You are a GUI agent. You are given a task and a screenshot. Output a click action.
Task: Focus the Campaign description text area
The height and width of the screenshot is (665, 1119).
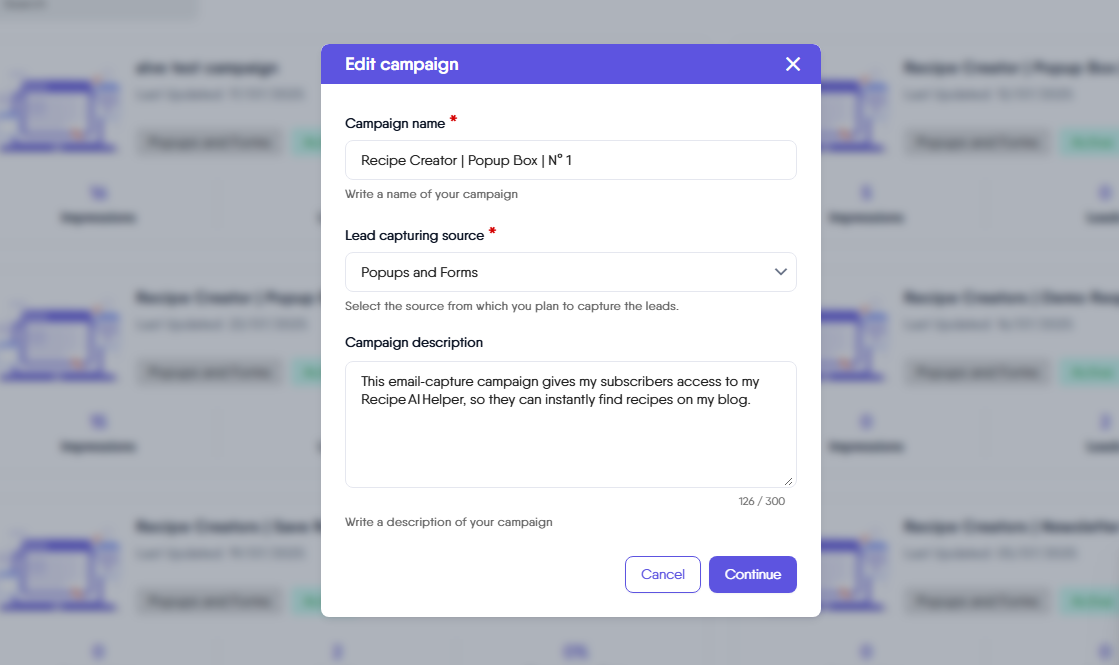tap(570, 424)
